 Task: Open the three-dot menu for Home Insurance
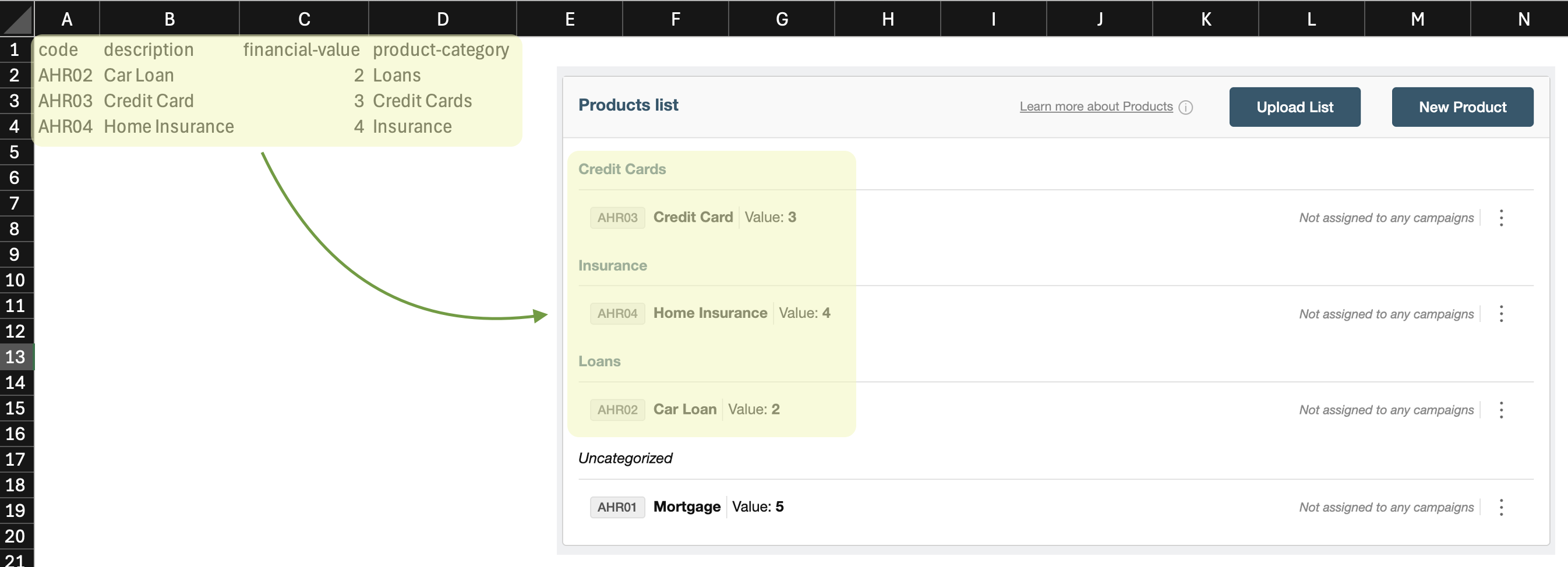click(x=1502, y=313)
